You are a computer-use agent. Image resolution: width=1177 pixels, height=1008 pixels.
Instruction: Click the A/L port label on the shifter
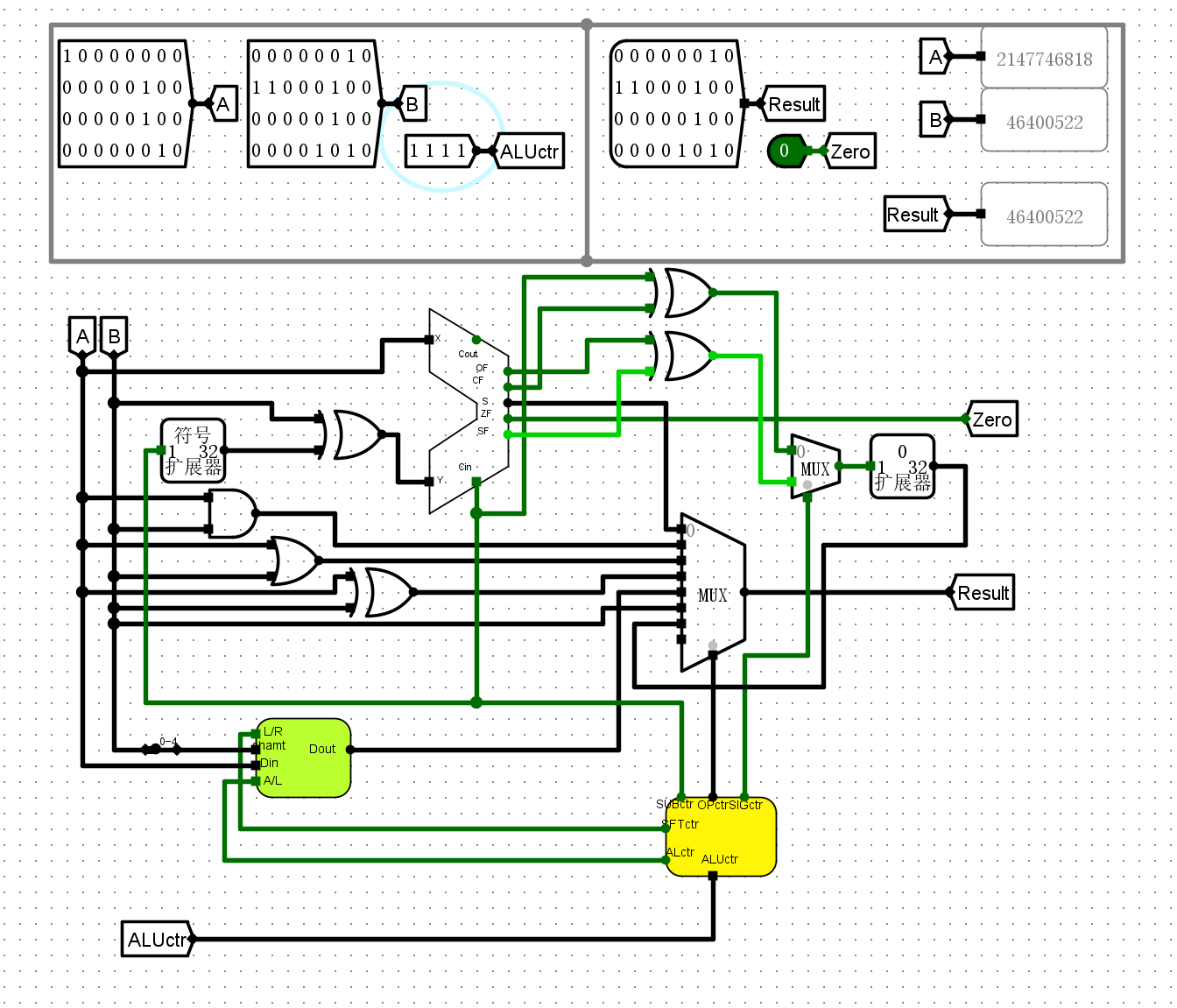click(273, 780)
